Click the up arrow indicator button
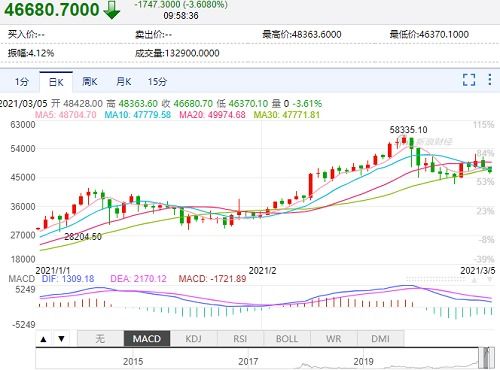500x370 pixels. (x=43, y=339)
